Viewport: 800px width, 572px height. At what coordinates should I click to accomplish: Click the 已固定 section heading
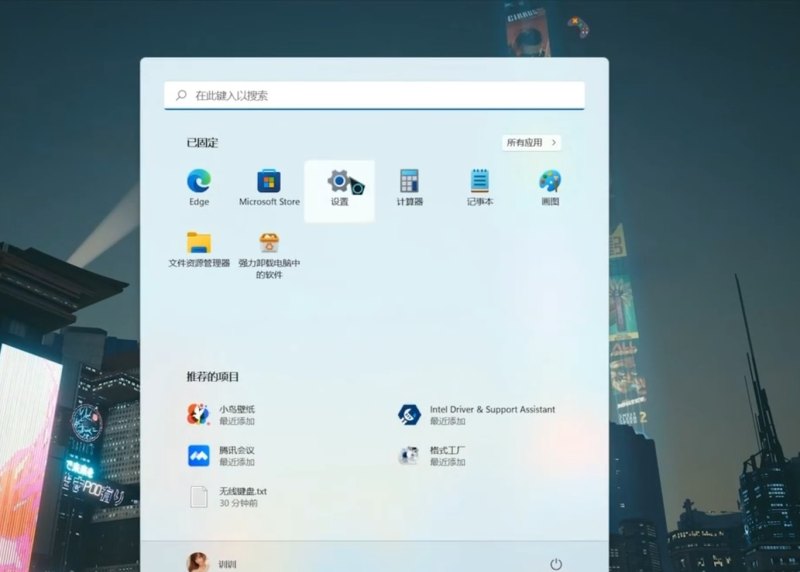[x=202, y=143]
